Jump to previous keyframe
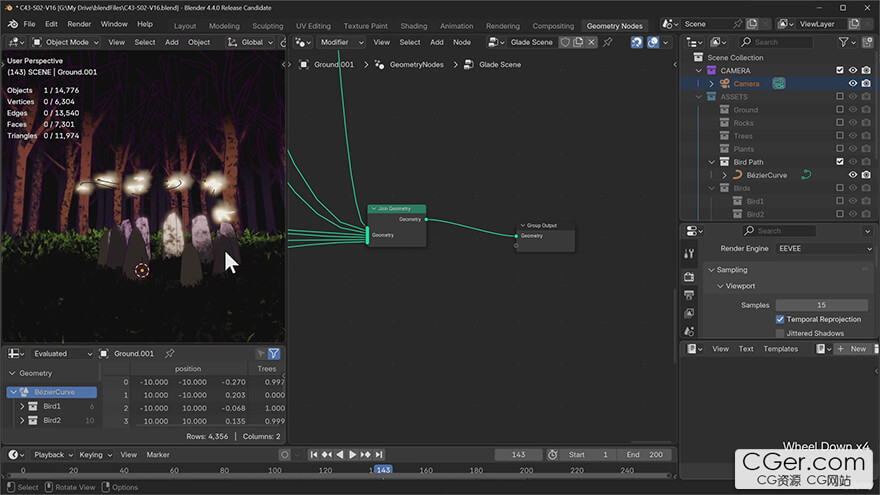880x495 pixels. click(327, 455)
